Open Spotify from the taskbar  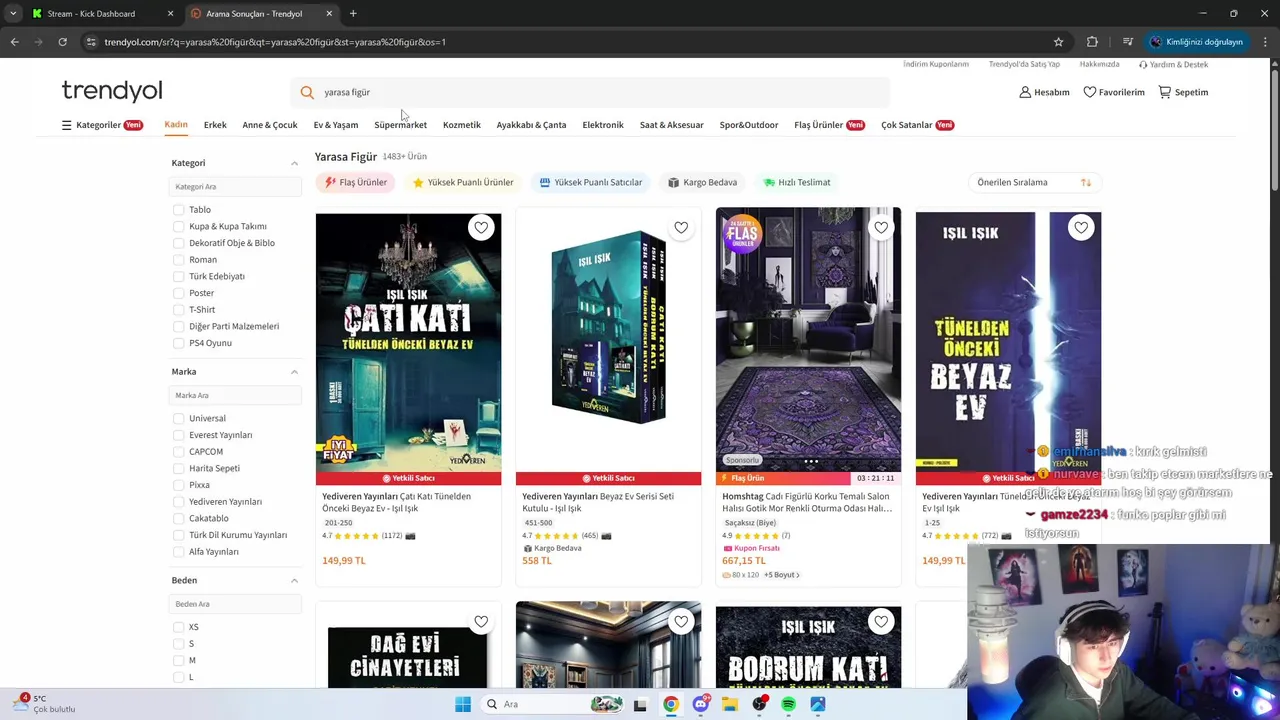click(788, 704)
